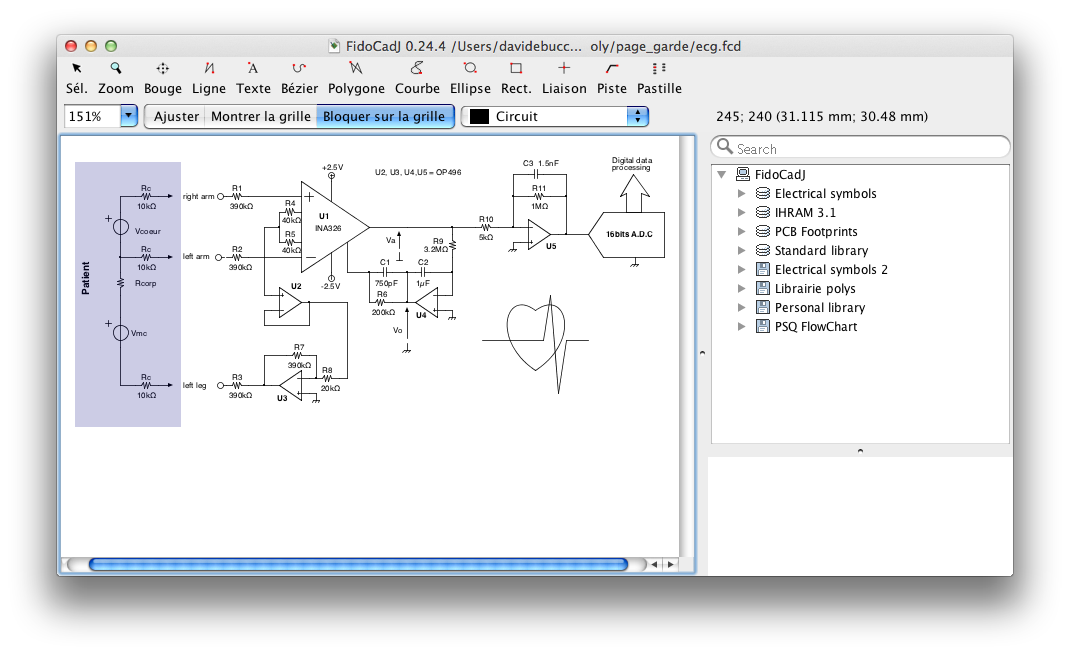Activate the Zoom magnifier tool
The height and width of the screenshot is (655, 1070).
(116, 77)
